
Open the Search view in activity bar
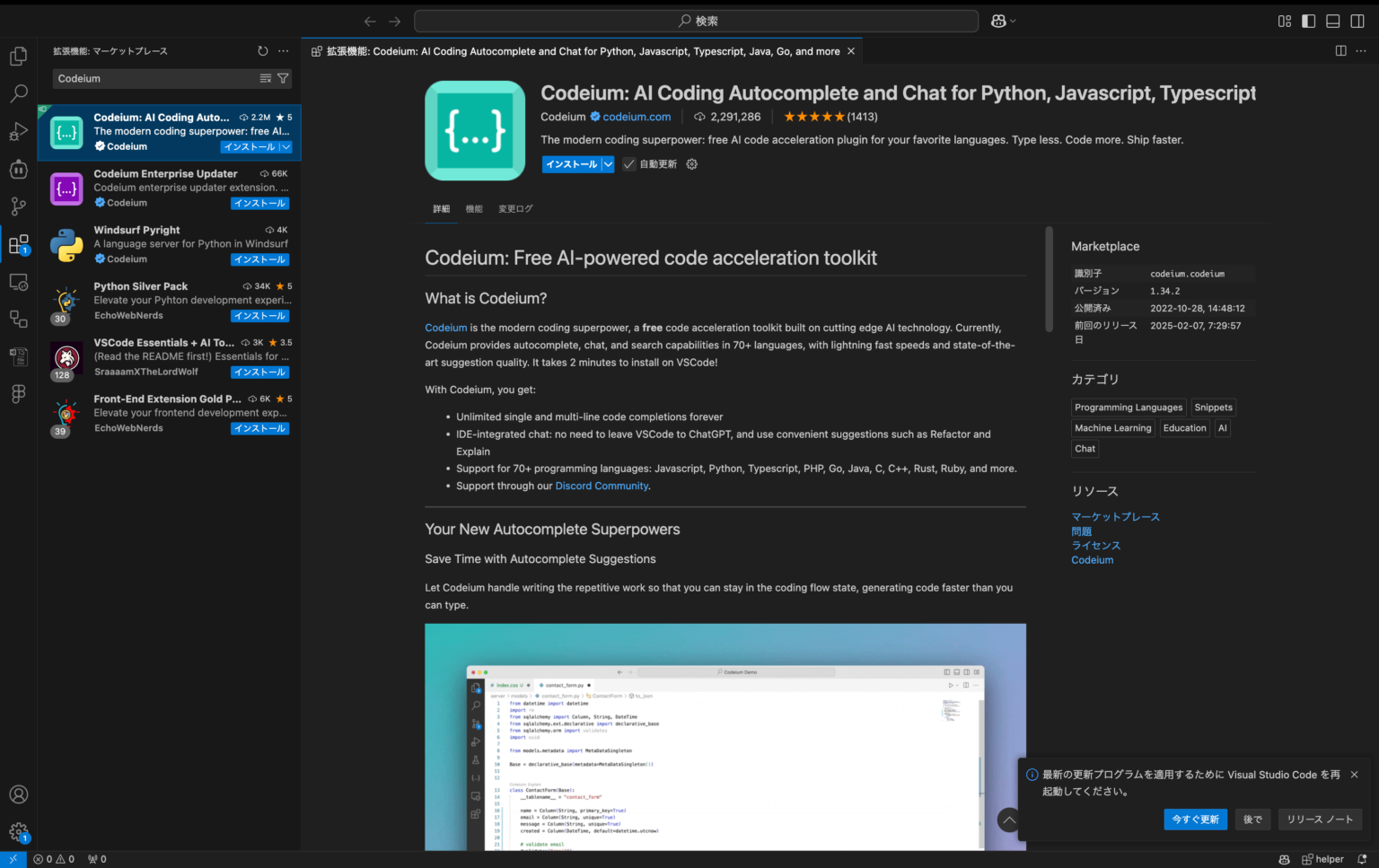18,93
